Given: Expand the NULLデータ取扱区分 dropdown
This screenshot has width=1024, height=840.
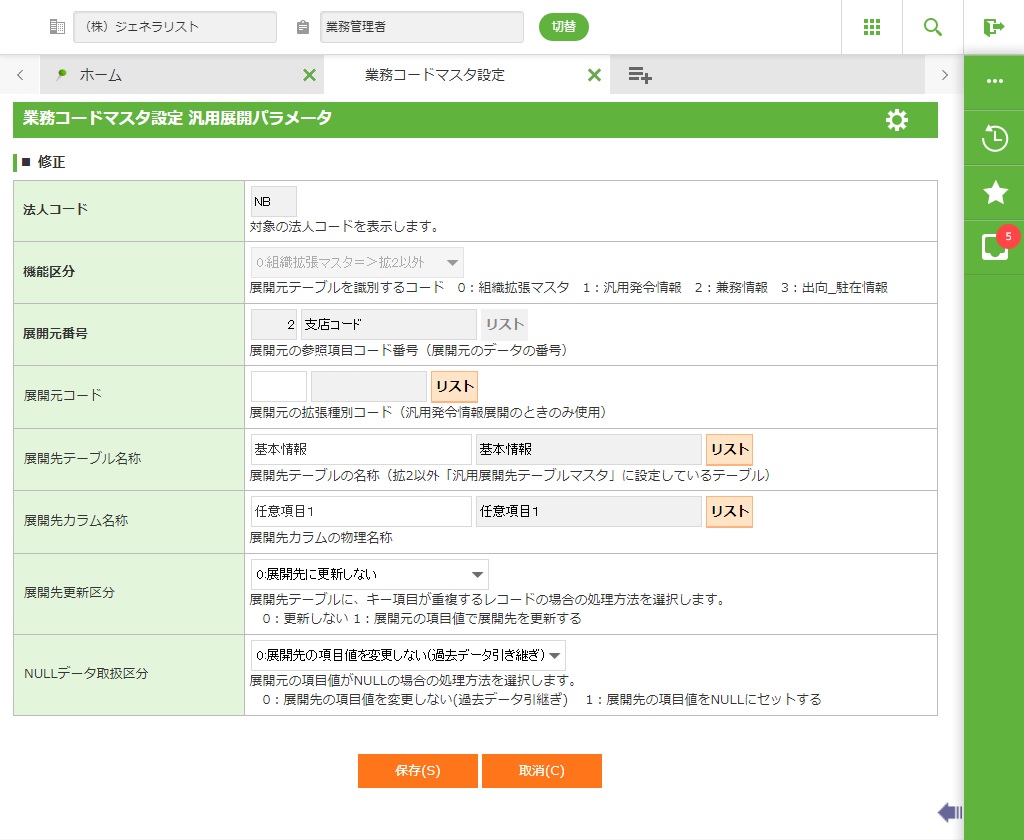Looking at the screenshot, I should point(408,656).
